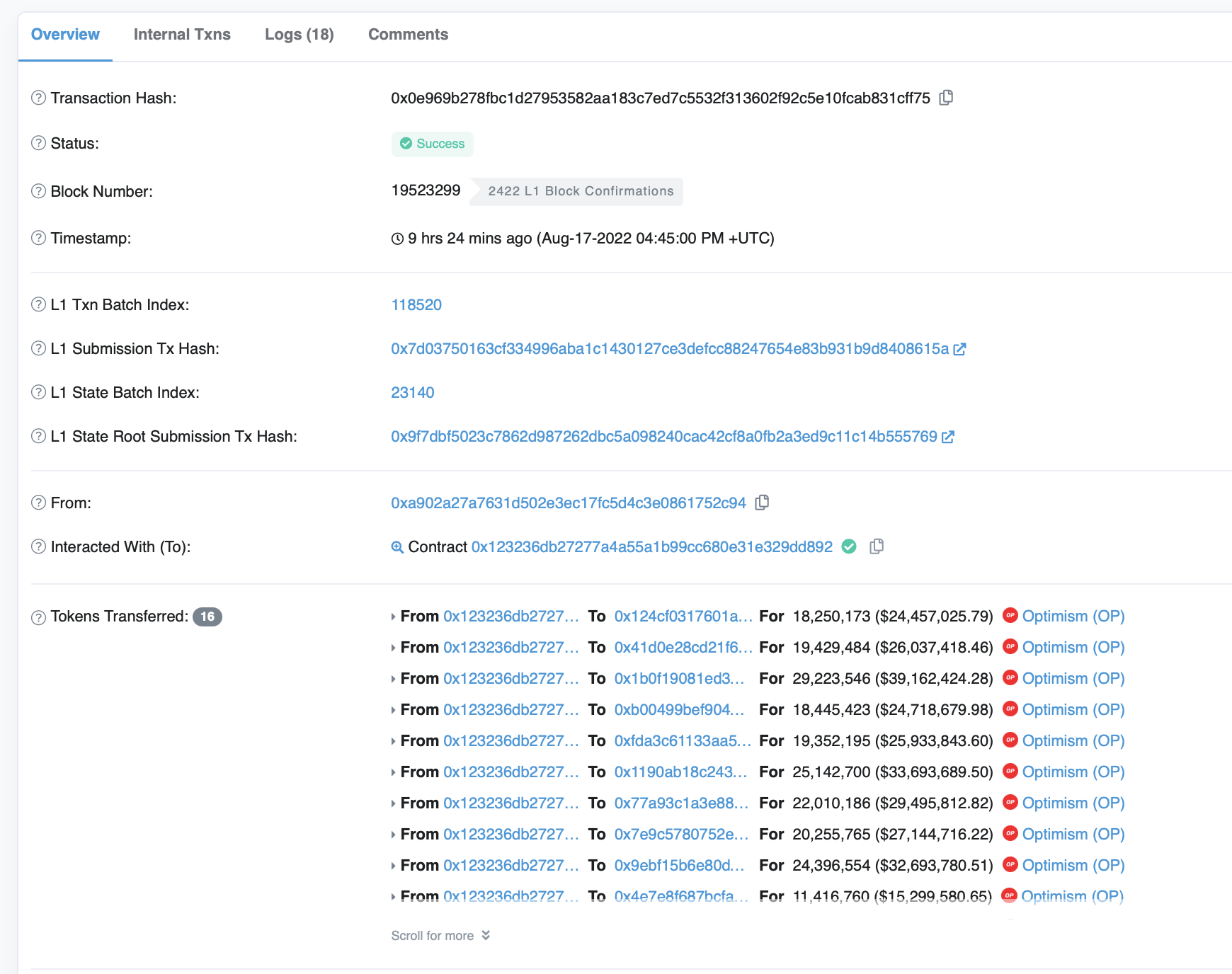Expand the 29,223,546 OP transfer row
The height and width of the screenshot is (974, 1232).
[394, 679]
